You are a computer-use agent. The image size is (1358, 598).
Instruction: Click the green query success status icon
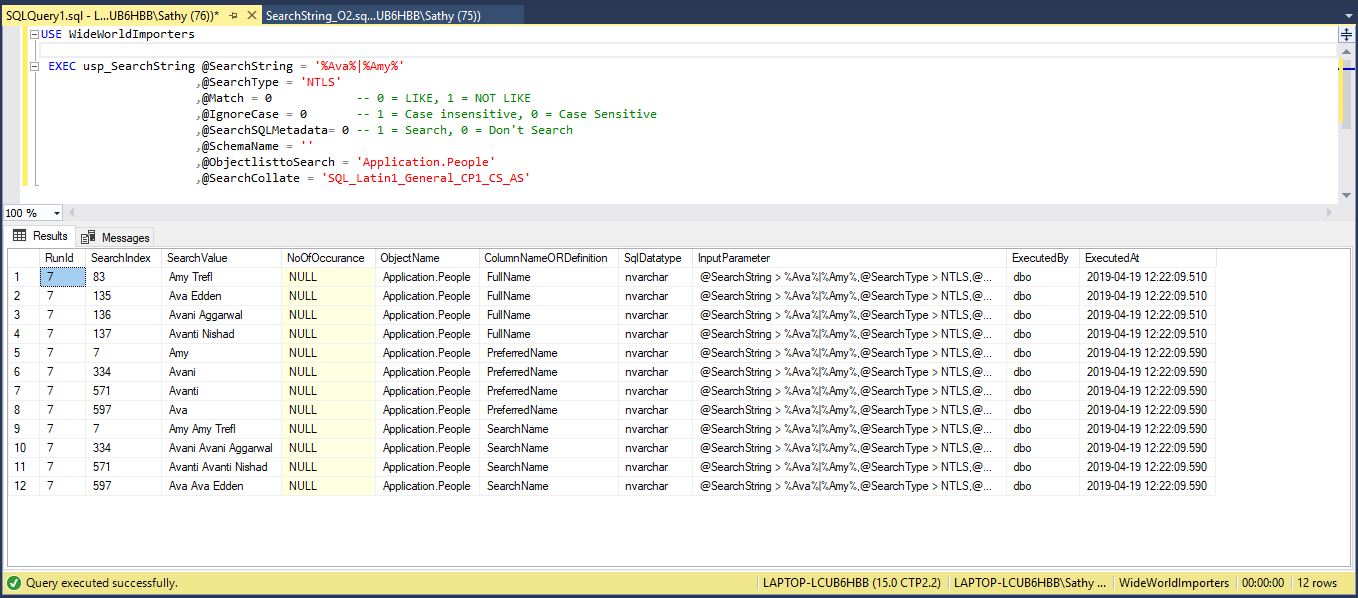(x=13, y=582)
